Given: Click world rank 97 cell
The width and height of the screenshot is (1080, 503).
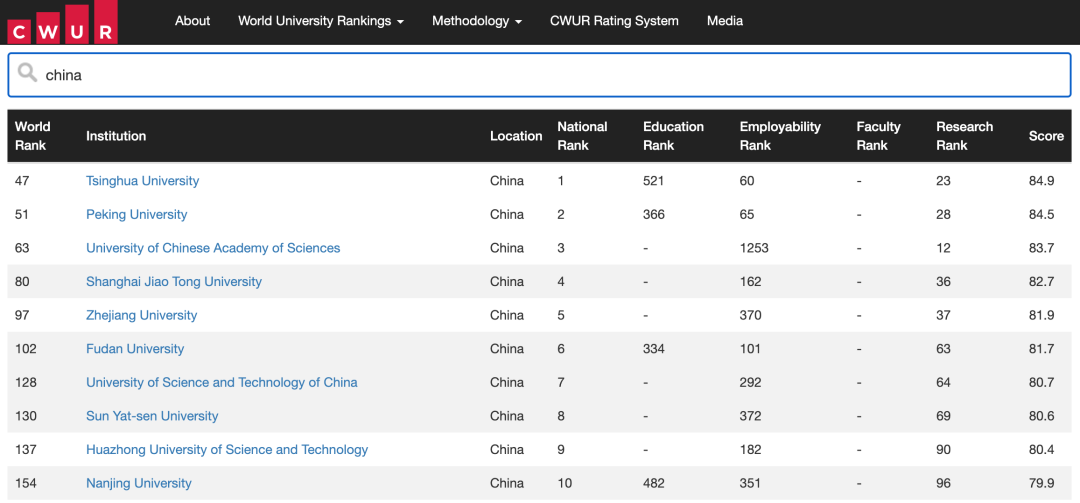Looking at the screenshot, I should click(x=22, y=315).
